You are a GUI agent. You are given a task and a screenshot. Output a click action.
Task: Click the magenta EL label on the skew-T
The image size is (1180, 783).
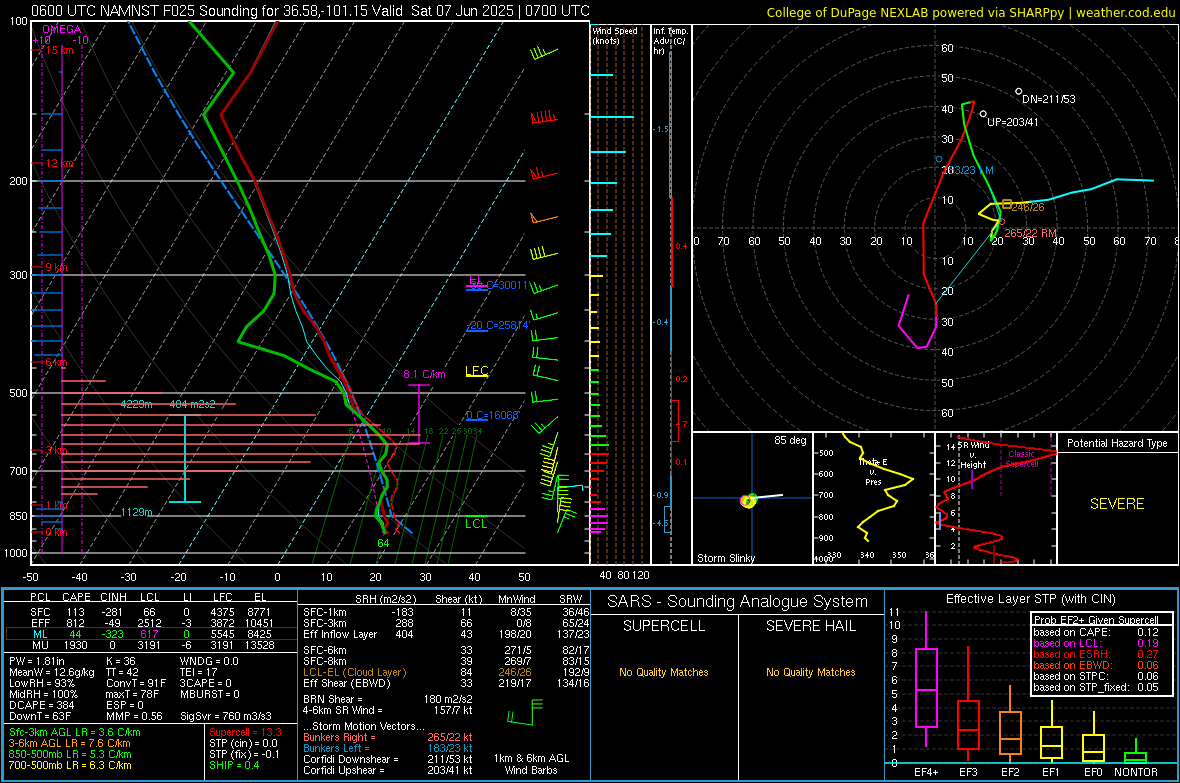pos(476,280)
